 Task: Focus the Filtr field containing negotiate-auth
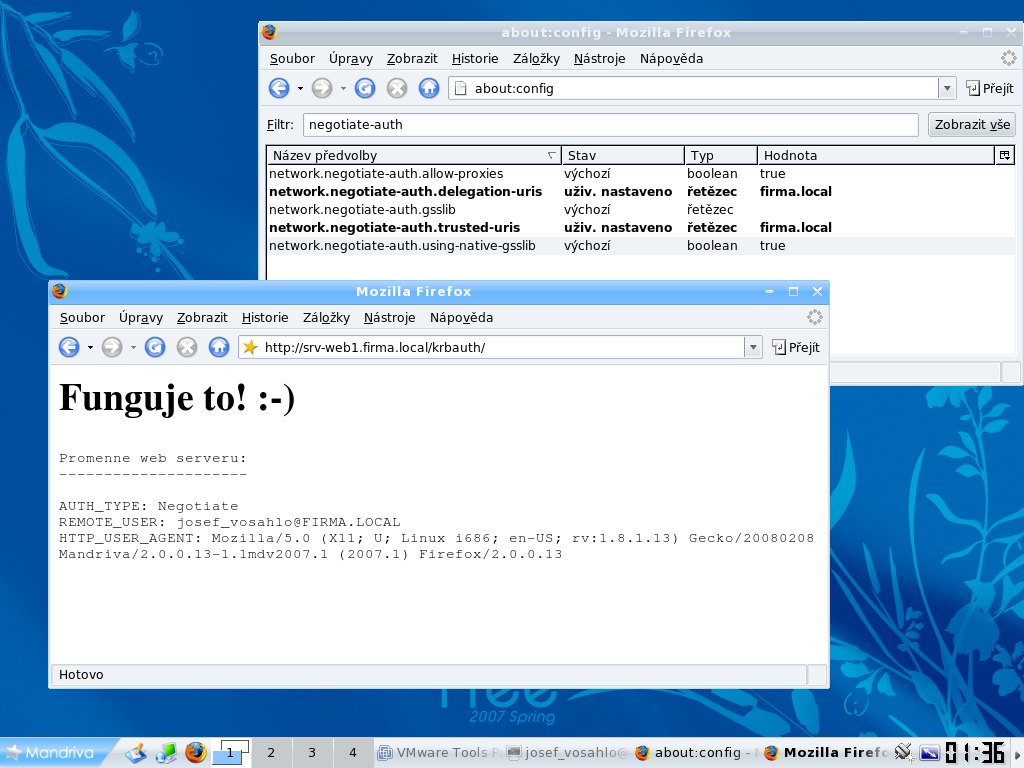(611, 125)
